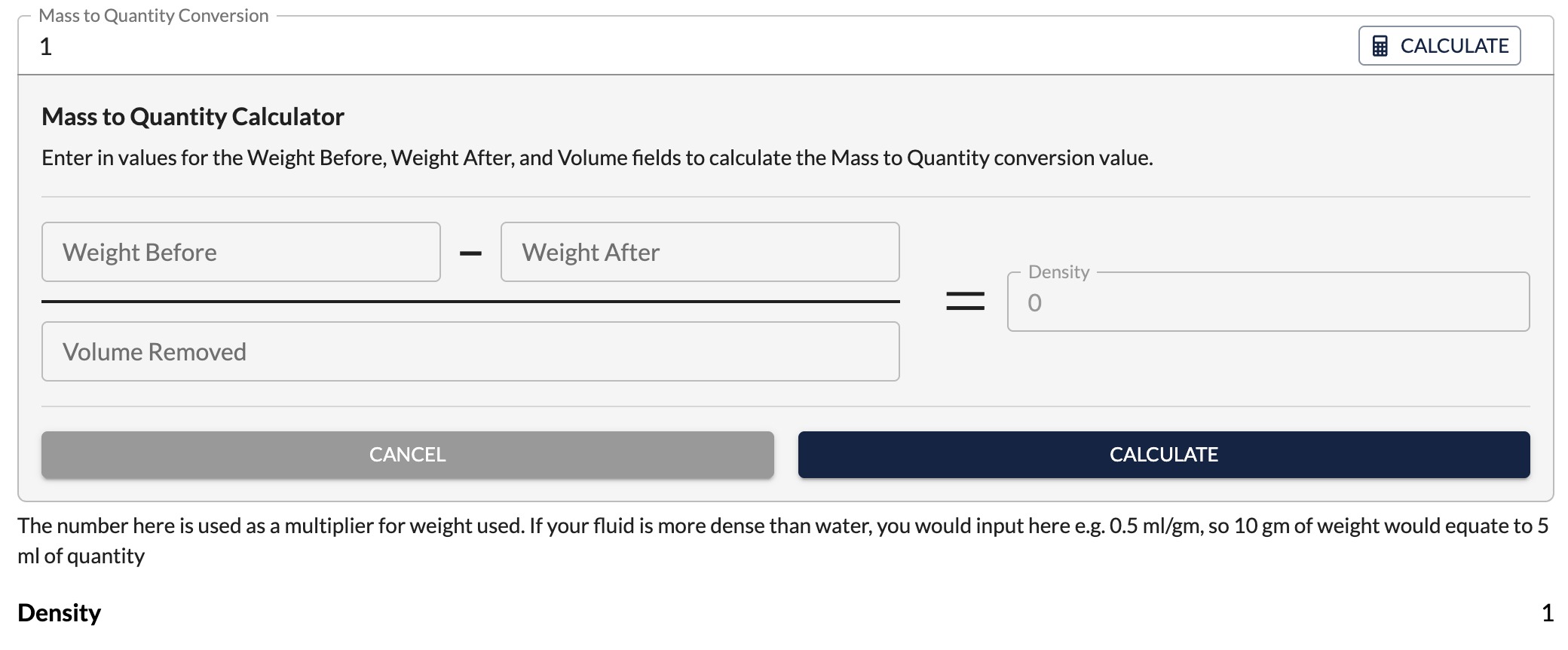1568x650 pixels.
Task: Click the 'Enter in values' instruction text
Action: 597,158
